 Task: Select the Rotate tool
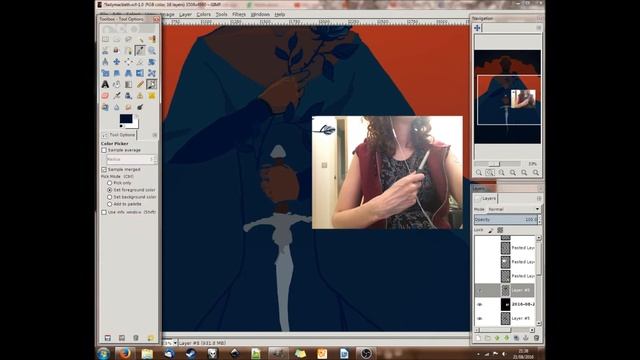pos(151,62)
